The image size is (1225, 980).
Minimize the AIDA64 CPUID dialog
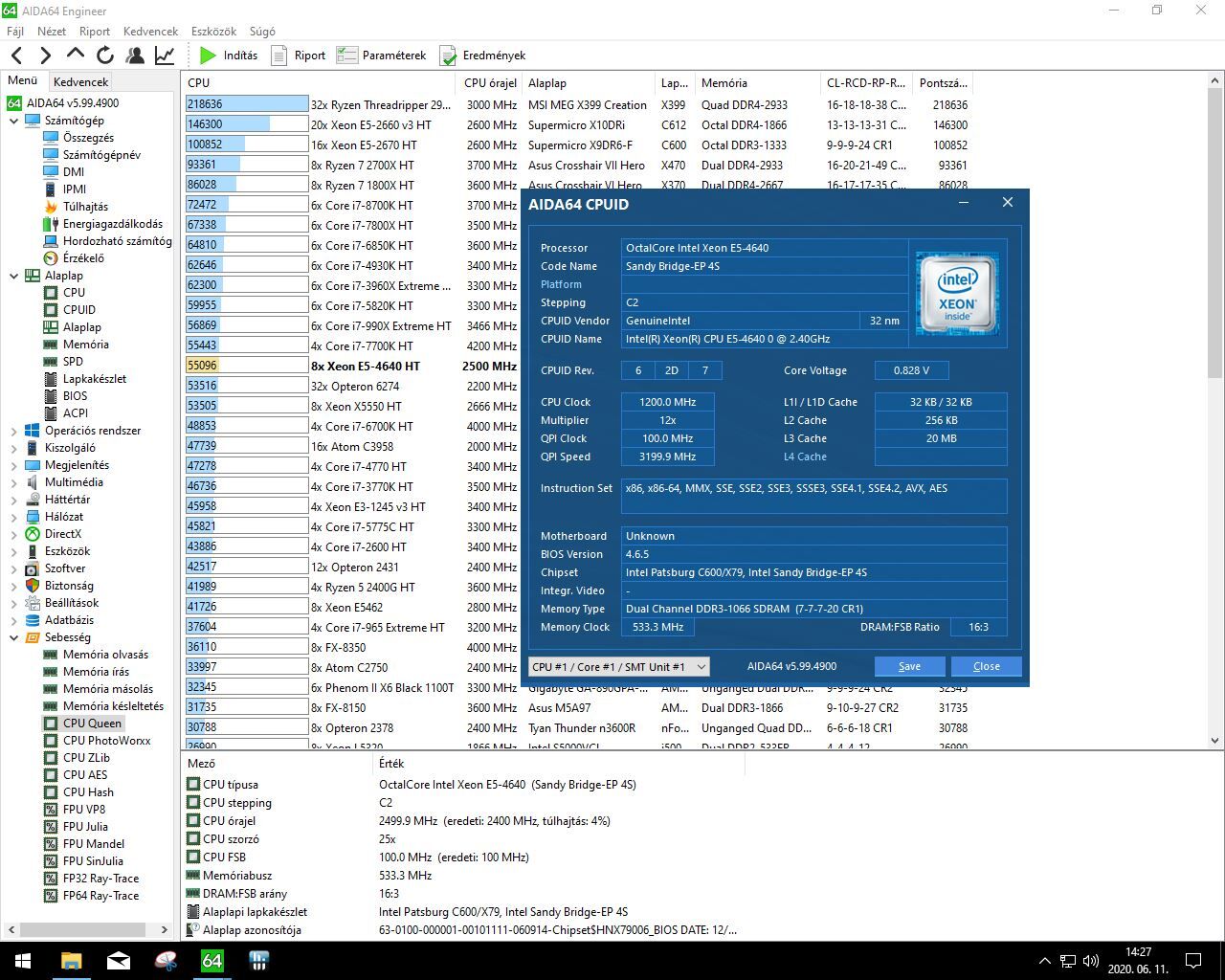point(964,203)
